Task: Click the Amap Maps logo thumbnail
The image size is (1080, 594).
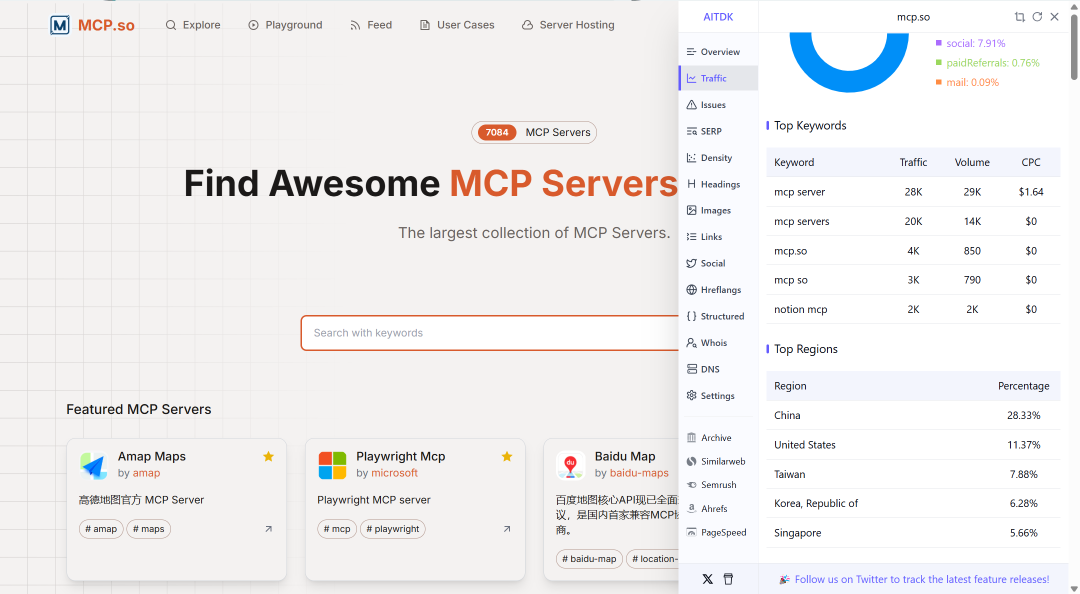Action: coord(94,465)
